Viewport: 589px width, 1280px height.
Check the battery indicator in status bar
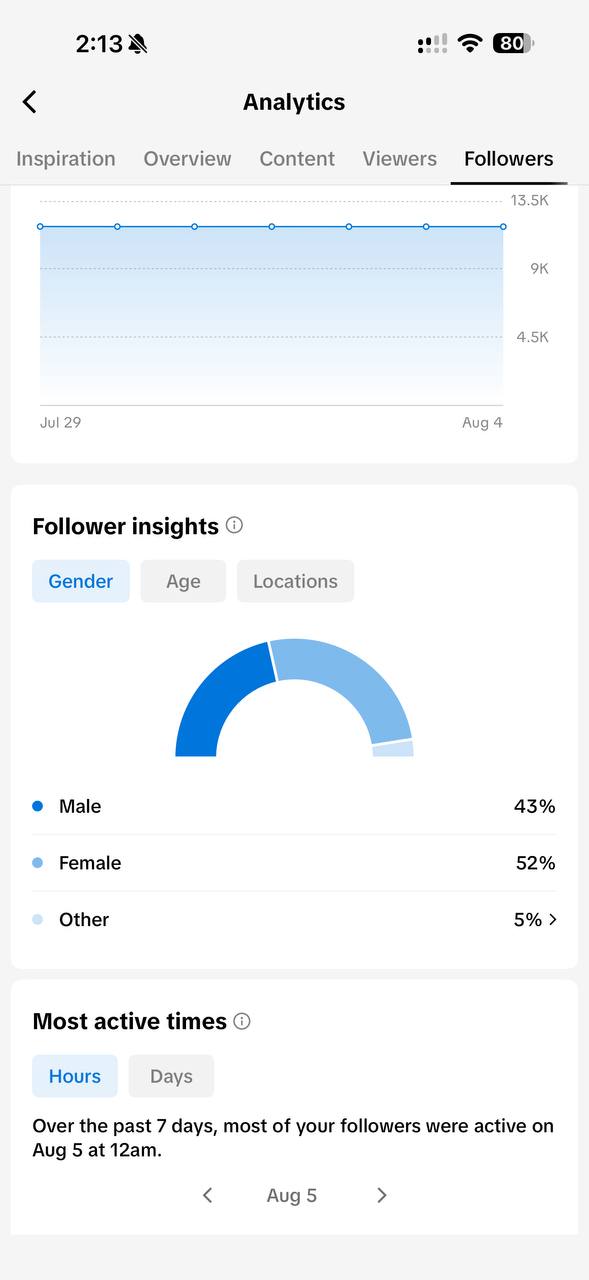[x=513, y=43]
